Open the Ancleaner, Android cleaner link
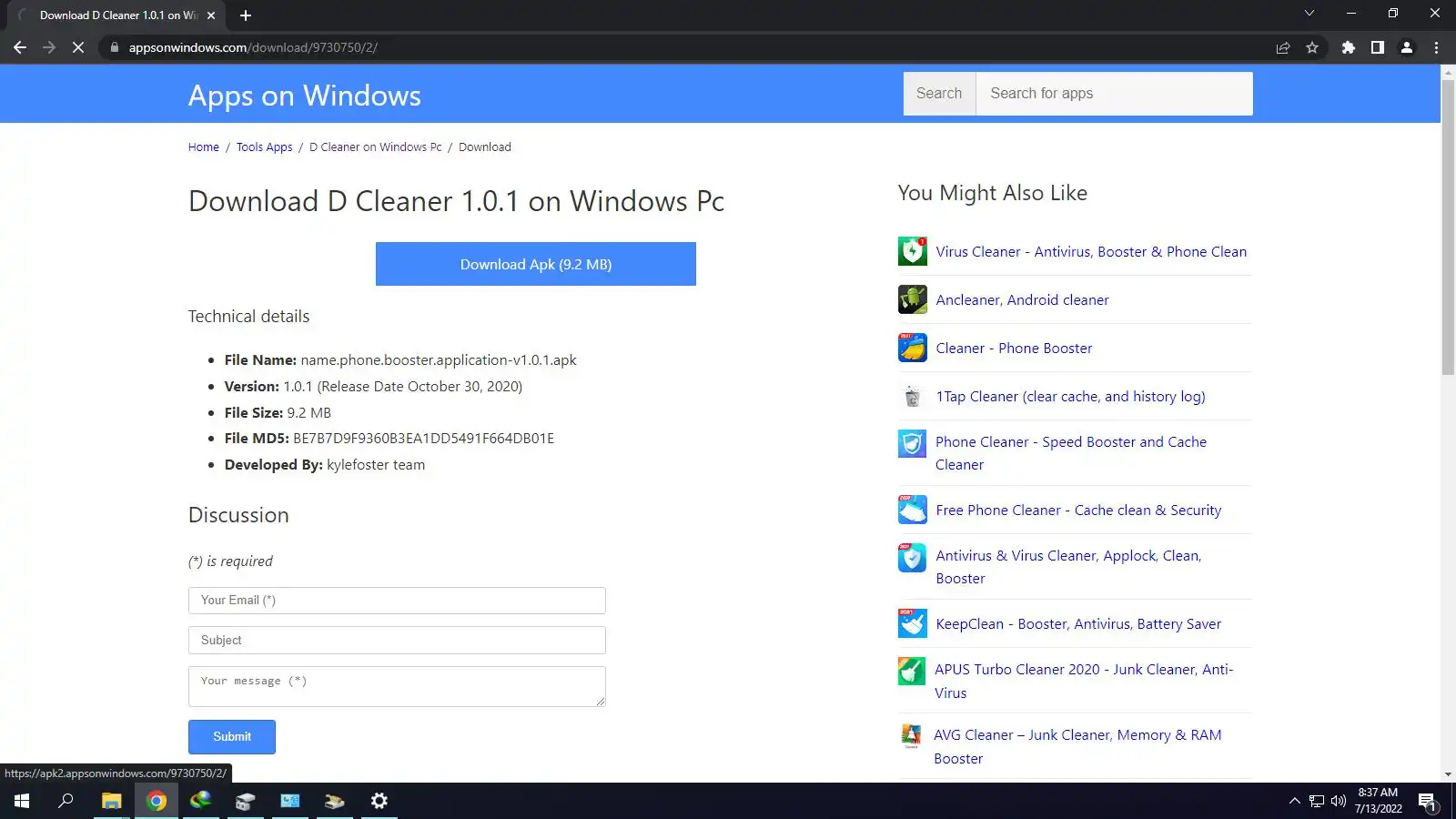 1022,300
